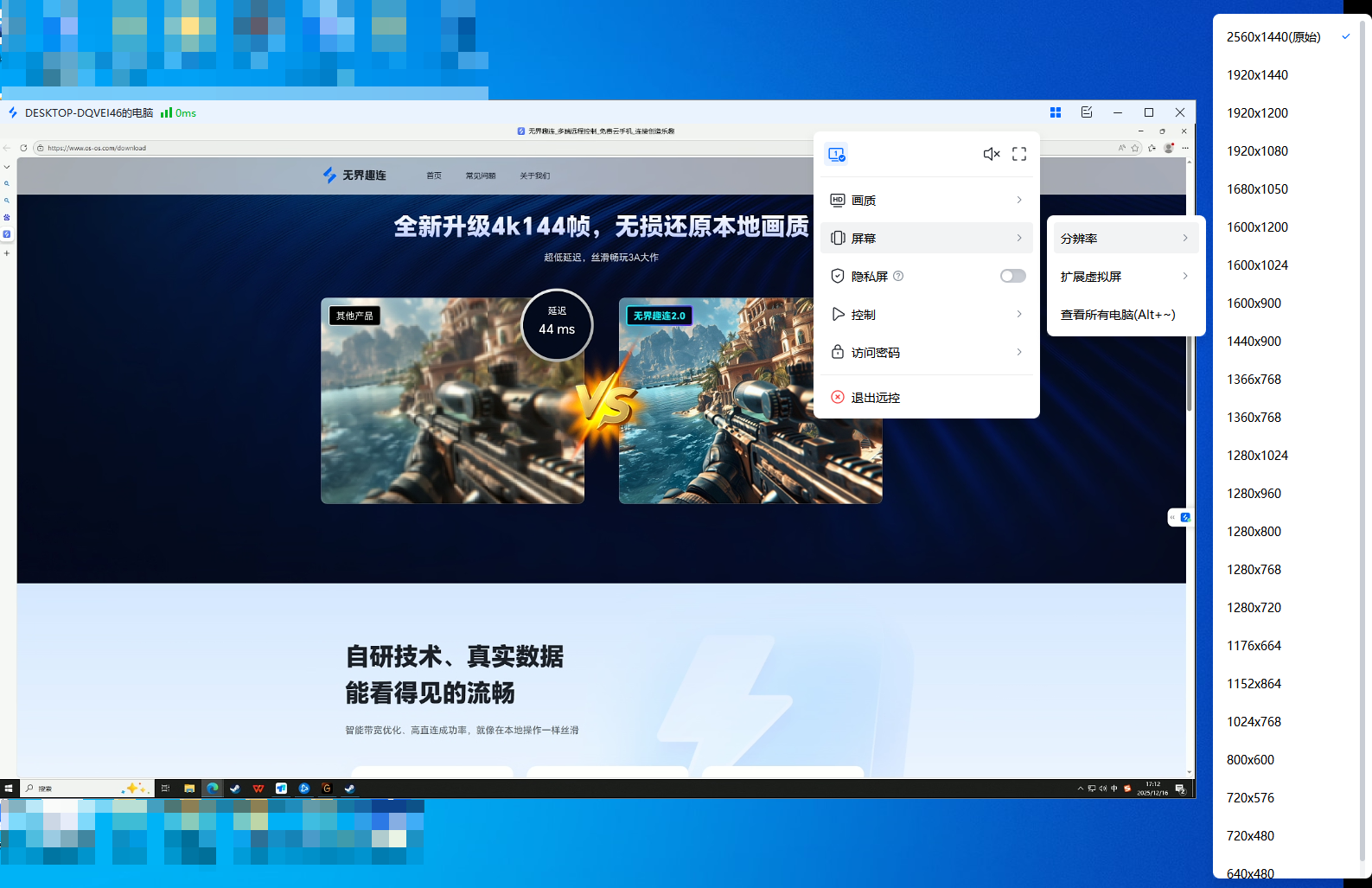Click the remote browser refresh icon
This screenshot has height=888, width=1372.
pos(23,148)
